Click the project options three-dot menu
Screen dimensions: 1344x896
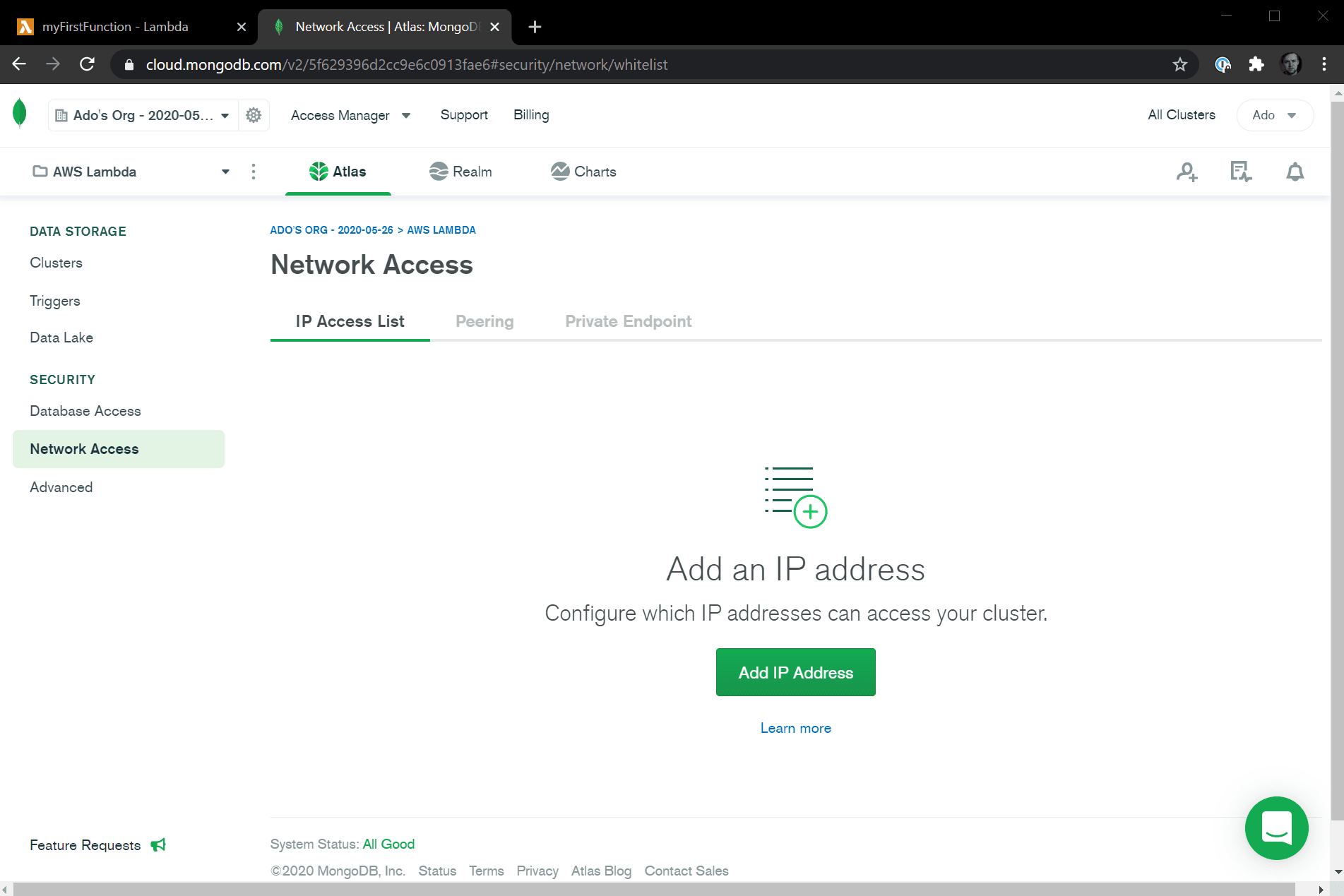(254, 172)
